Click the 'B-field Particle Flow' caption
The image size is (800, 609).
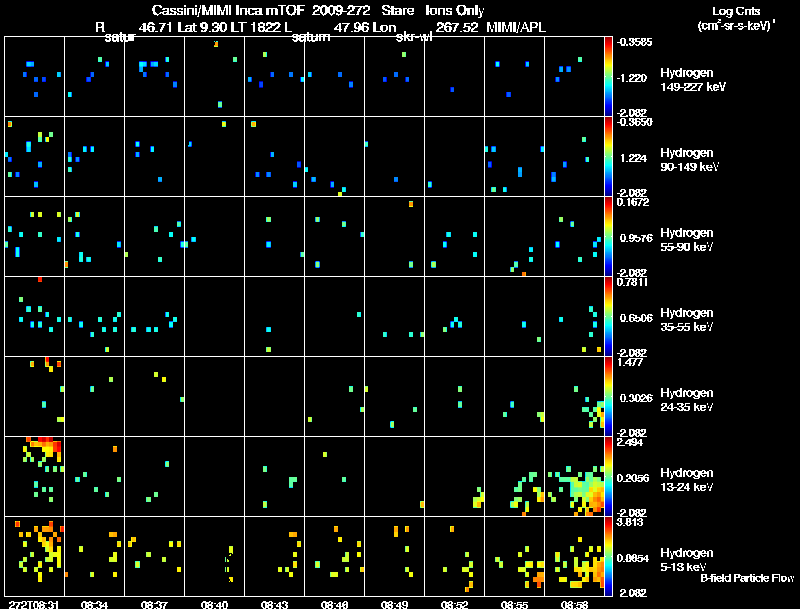747,578
